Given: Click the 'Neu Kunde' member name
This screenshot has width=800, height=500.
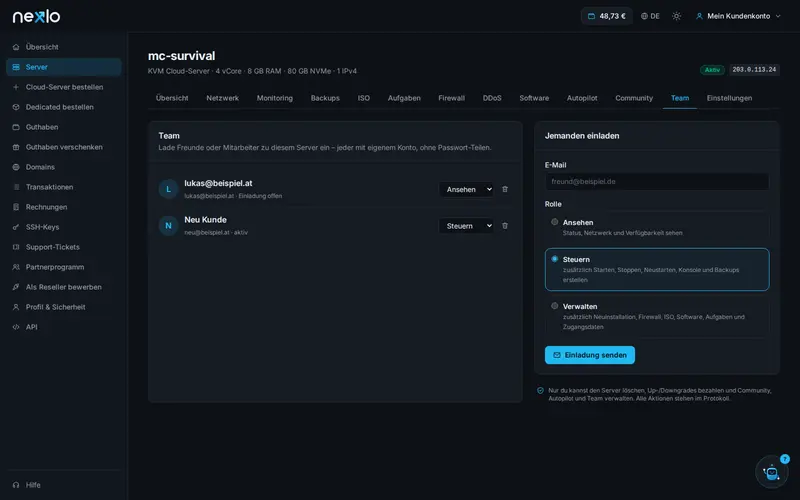Looking at the screenshot, I should point(206,220).
